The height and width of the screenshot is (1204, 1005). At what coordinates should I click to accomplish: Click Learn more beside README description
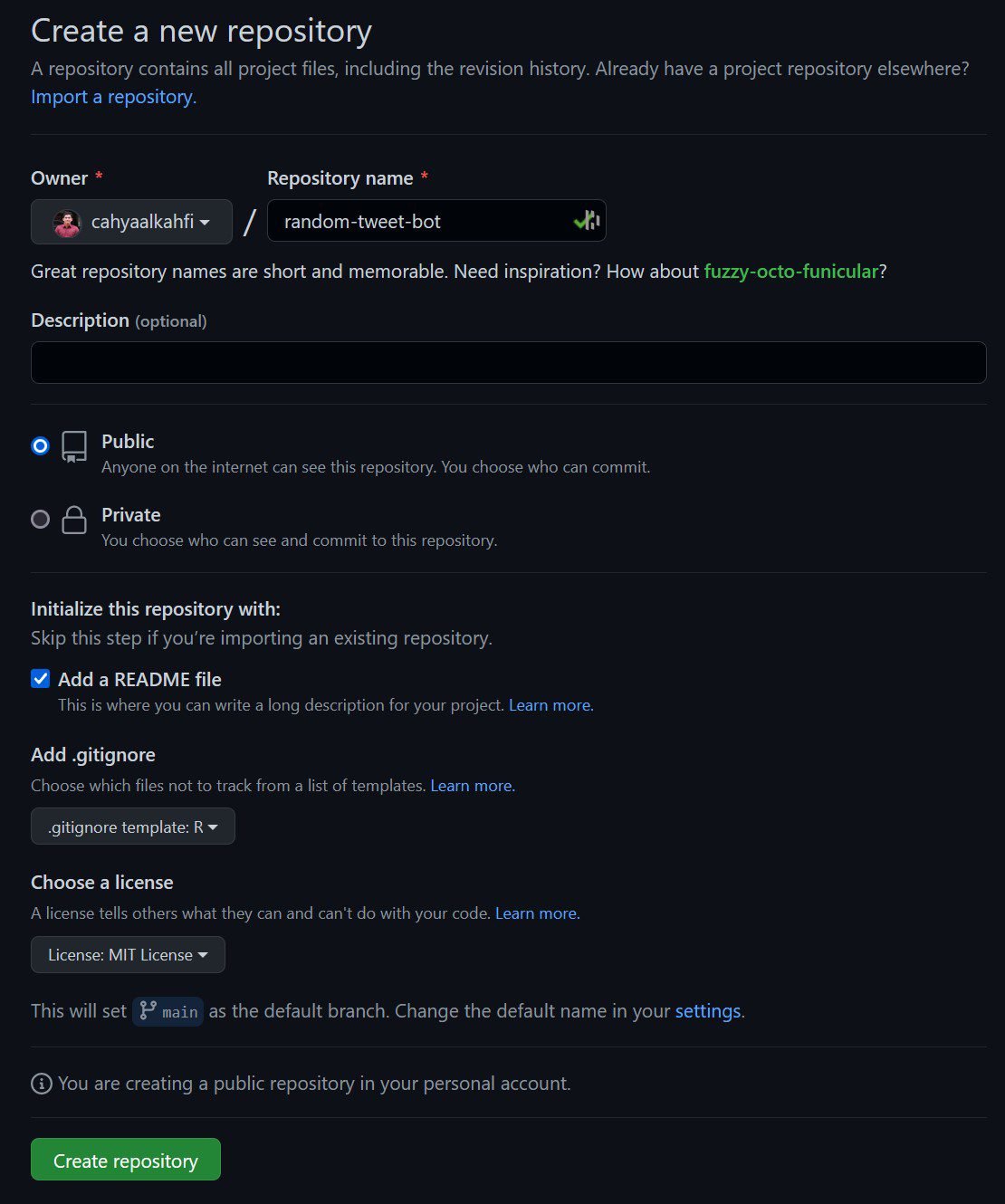[x=548, y=704]
